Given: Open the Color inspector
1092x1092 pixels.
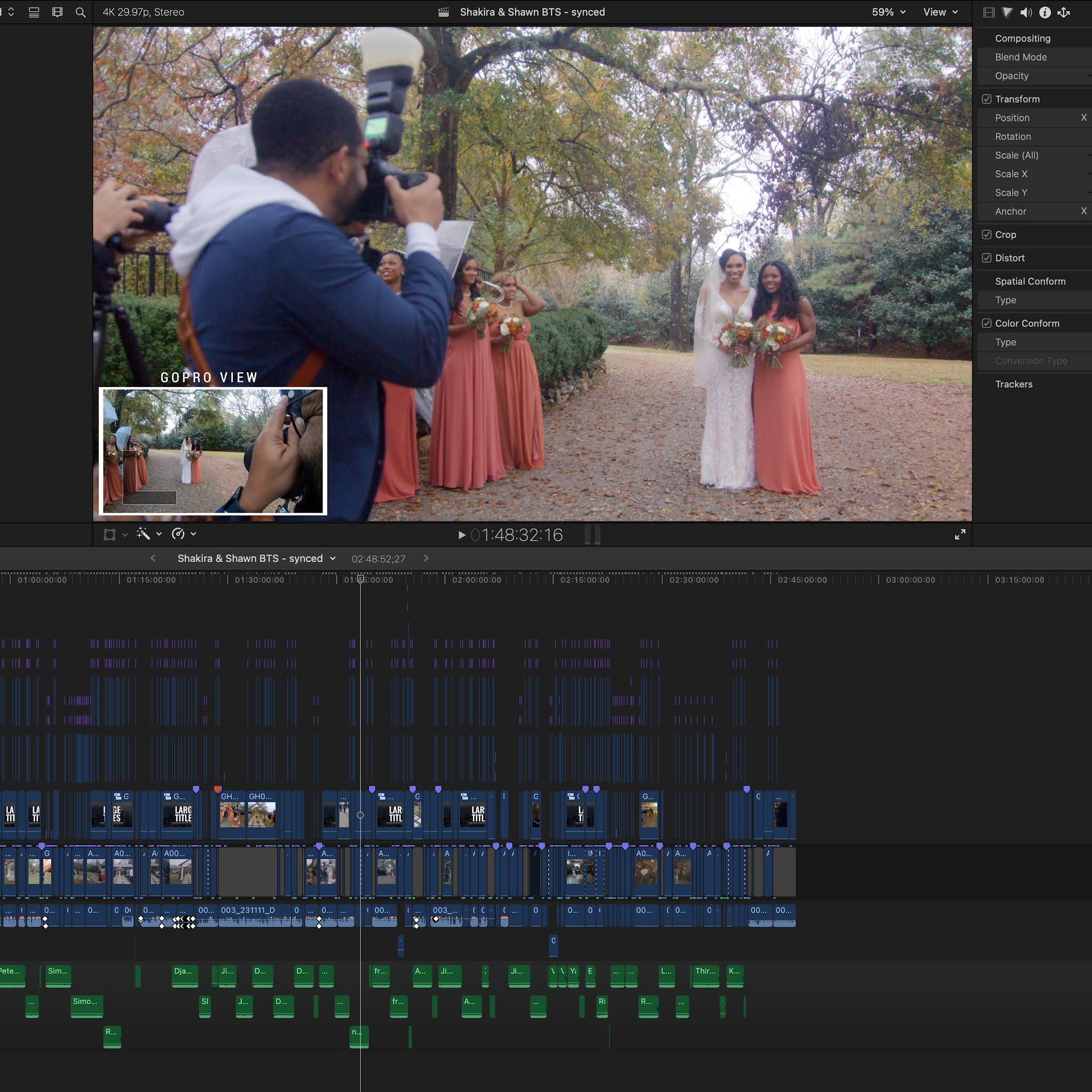Looking at the screenshot, I should click(1007, 12).
